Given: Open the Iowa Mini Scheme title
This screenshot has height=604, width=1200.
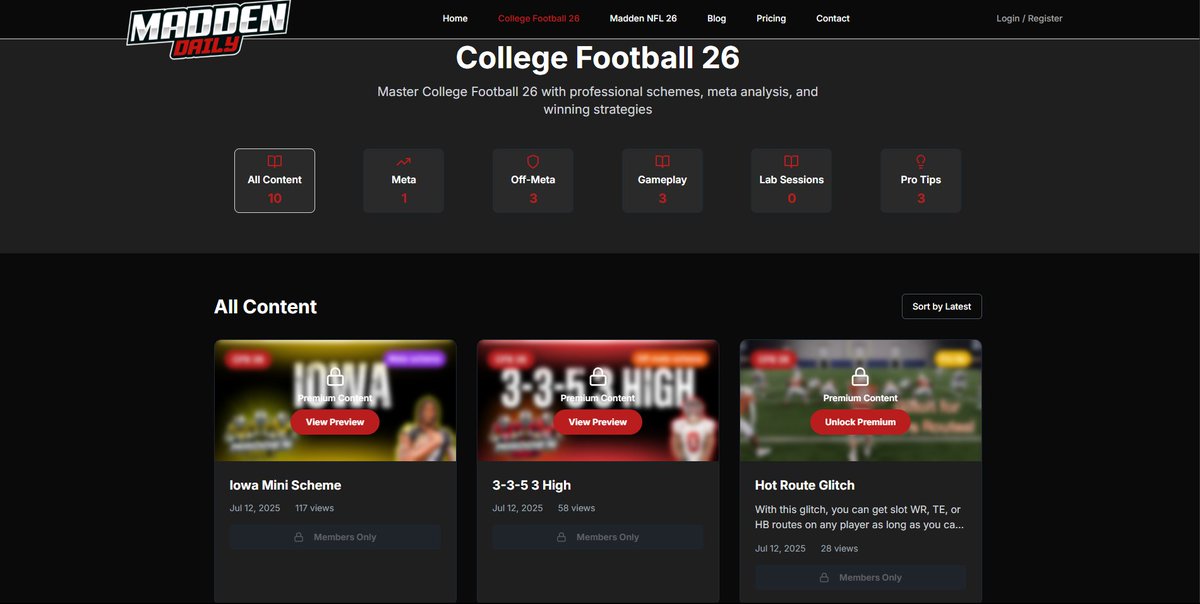Looking at the screenshot, I should (x=285, y=485).
